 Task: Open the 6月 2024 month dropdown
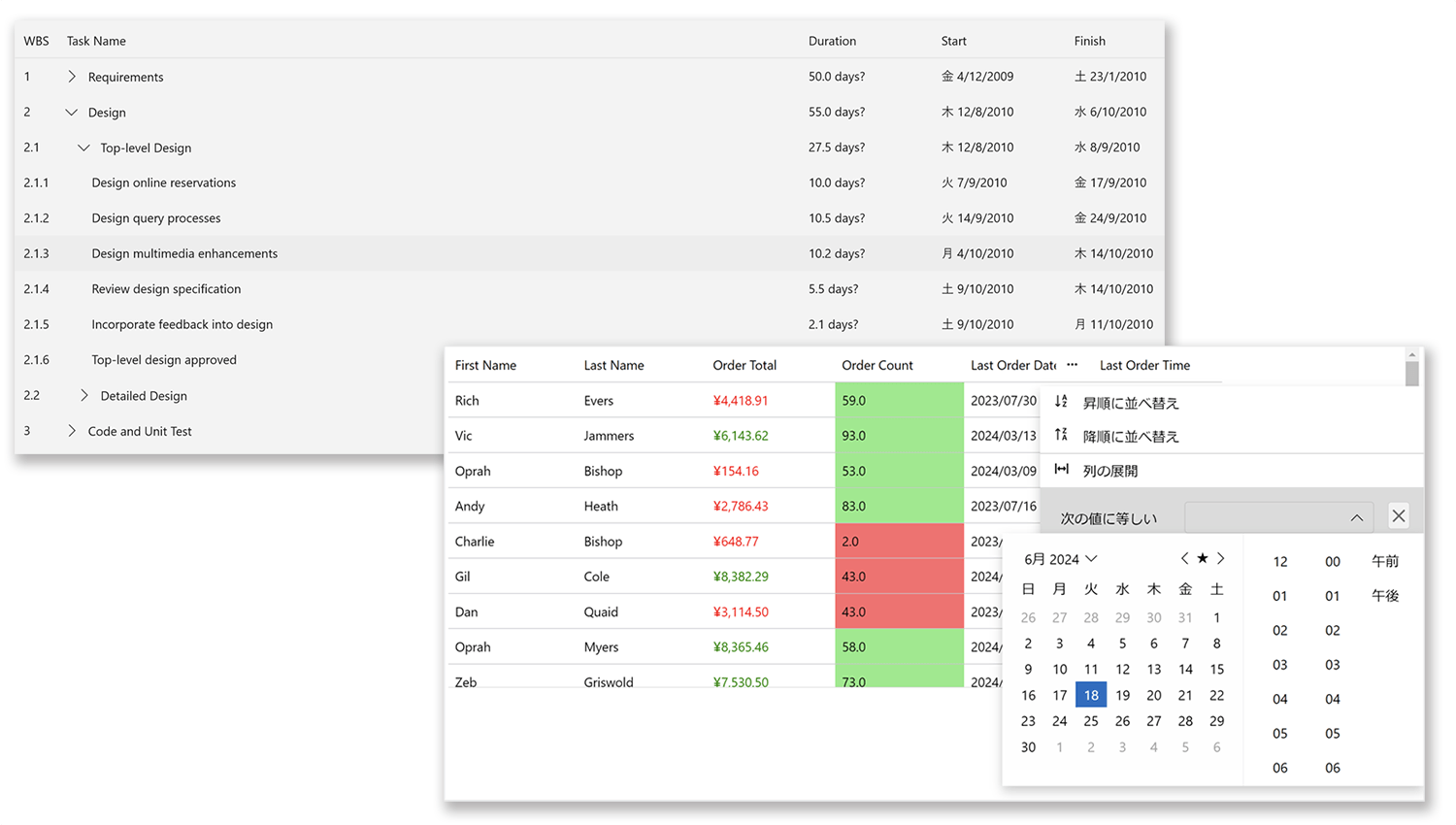pos(1060,559)
